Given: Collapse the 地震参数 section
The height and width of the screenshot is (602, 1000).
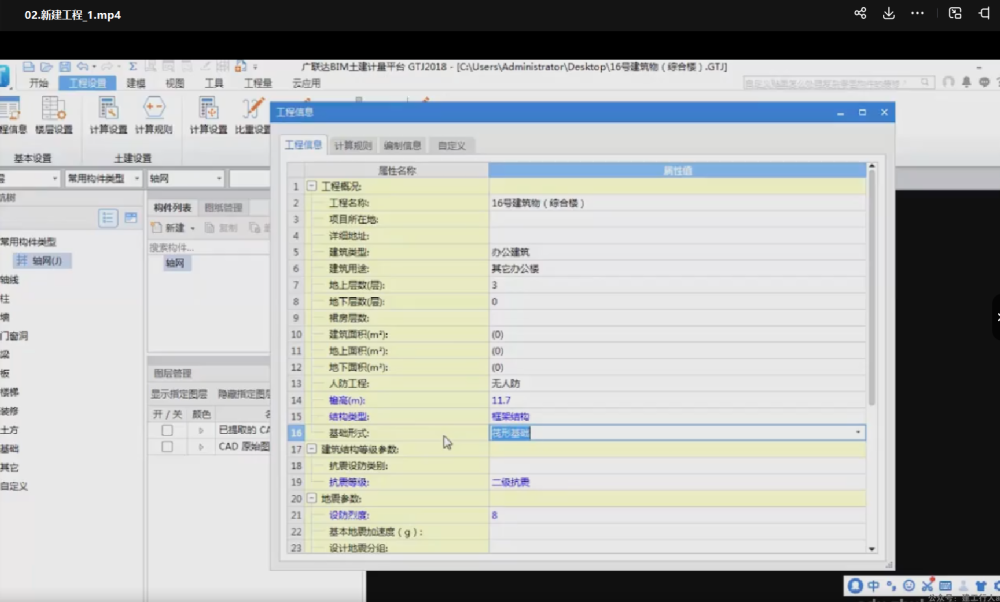Looking at the screenshot, I should click(x=312, y=498).
